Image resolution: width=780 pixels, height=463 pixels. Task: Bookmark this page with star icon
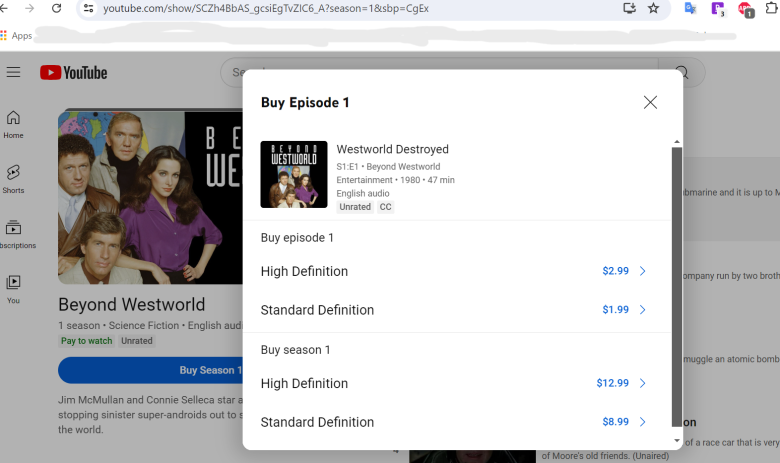653,8
